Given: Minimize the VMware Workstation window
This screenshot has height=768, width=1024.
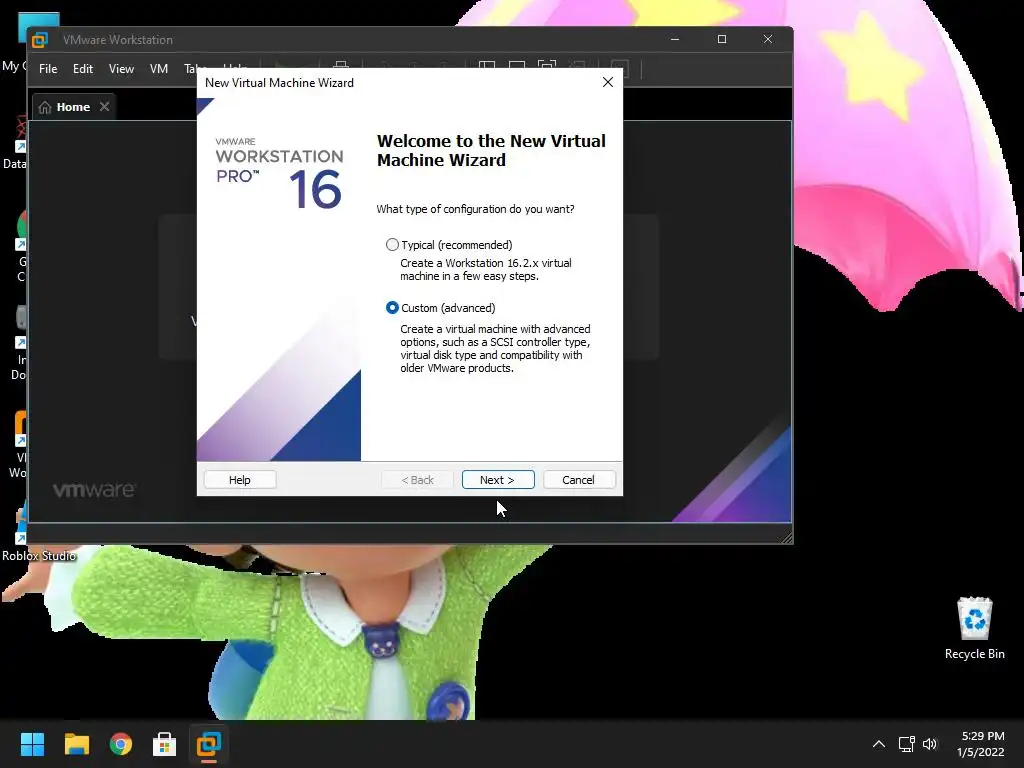Looking at the screenshot, I should (675, 39).
